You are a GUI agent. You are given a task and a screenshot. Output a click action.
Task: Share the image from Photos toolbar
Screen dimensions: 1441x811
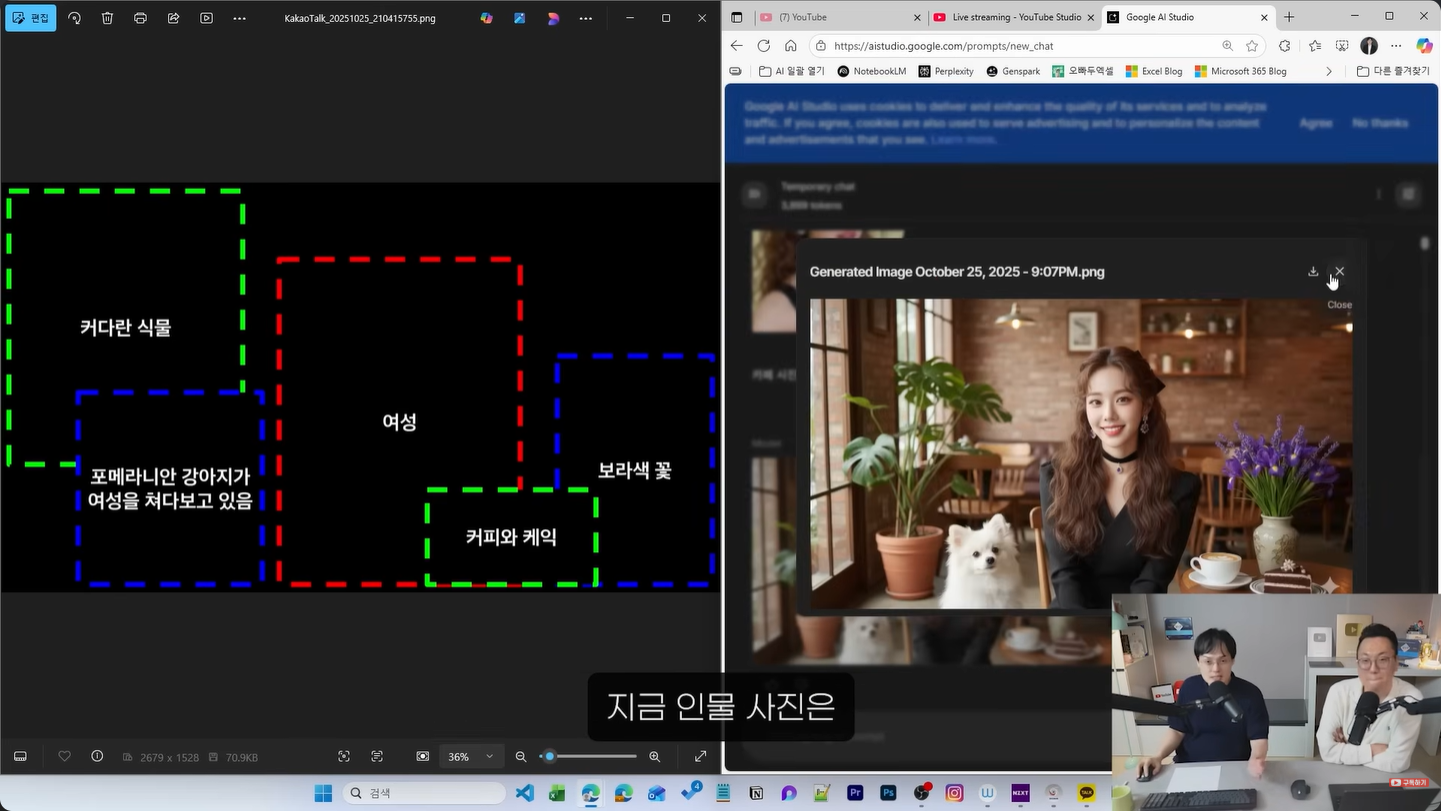(173, 18)
